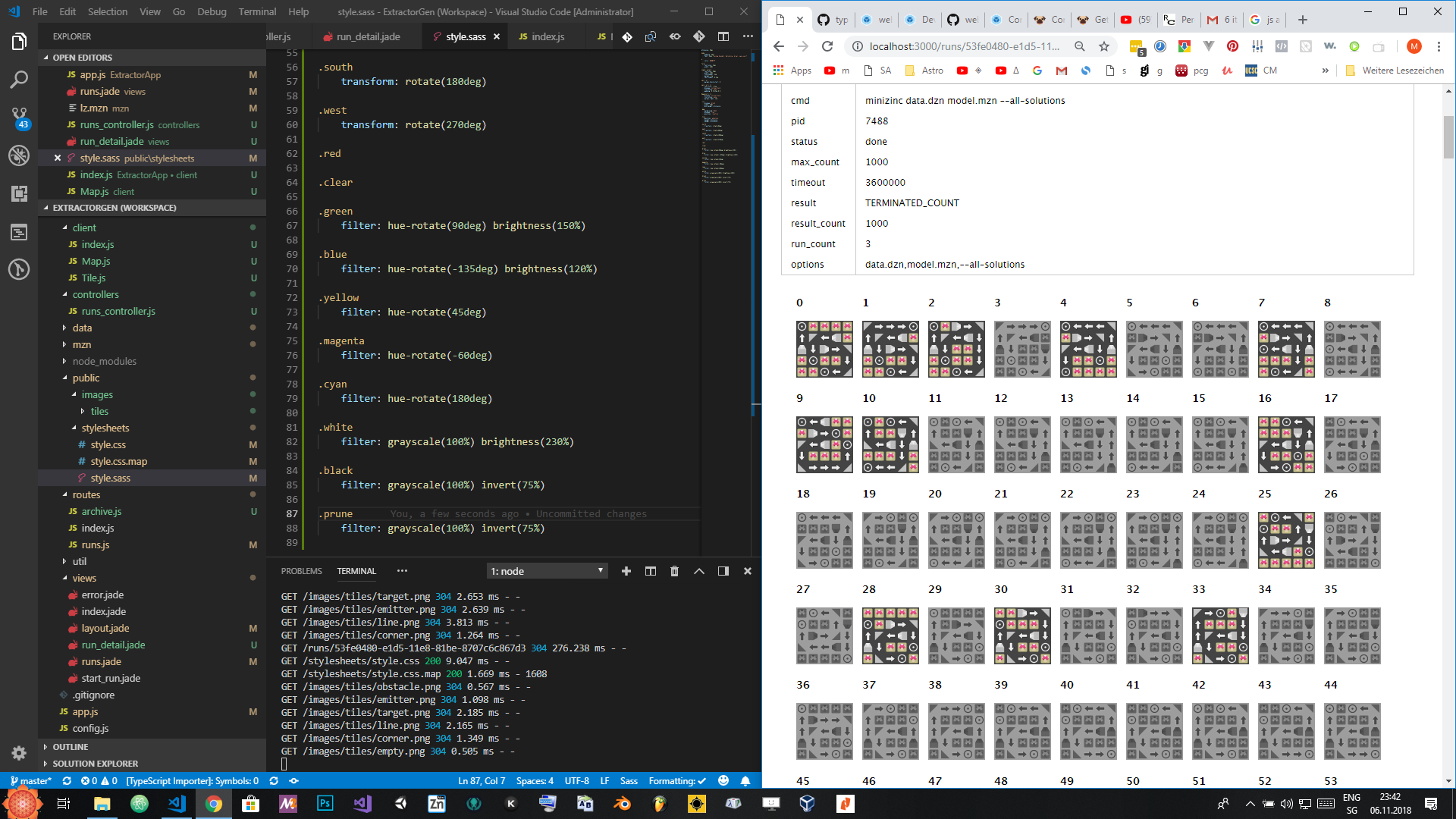Open the 'Weitere Lesezeichen' bookmarks folder

(x=1395, y=71)
